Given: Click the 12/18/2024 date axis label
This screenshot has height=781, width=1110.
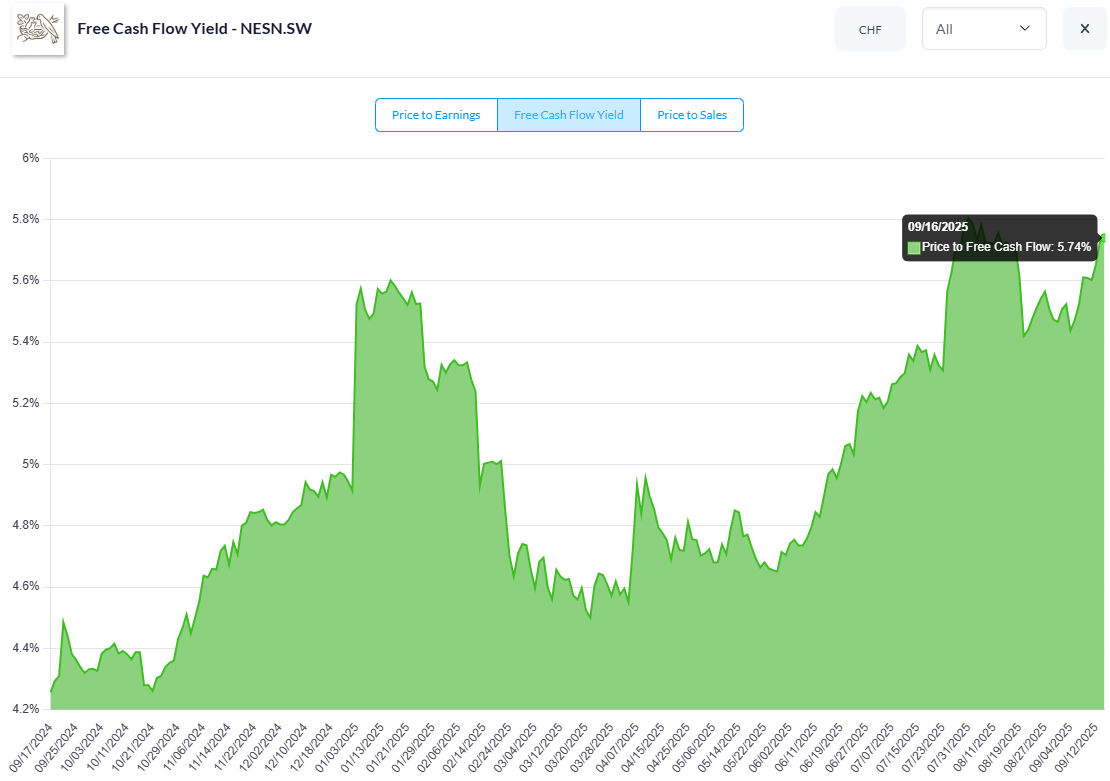Looking at the screenshot, I should click(312, 747).
